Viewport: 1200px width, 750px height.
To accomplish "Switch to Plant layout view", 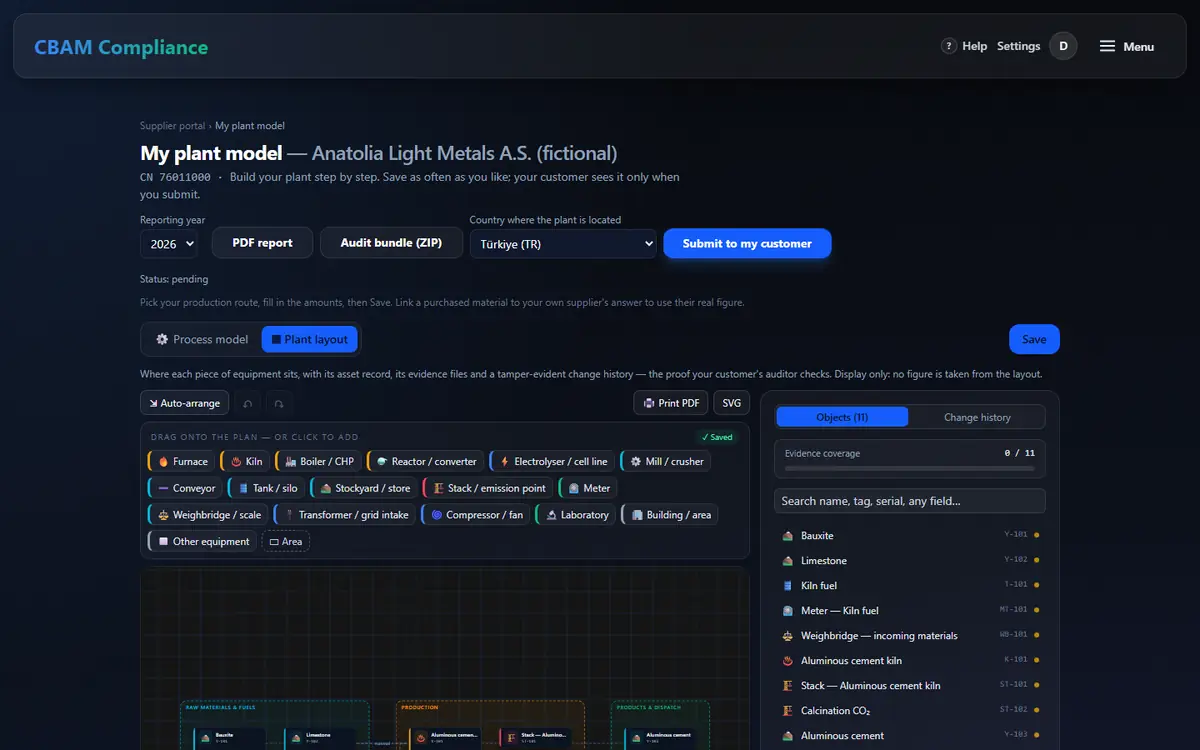I will tap(310, 339).
